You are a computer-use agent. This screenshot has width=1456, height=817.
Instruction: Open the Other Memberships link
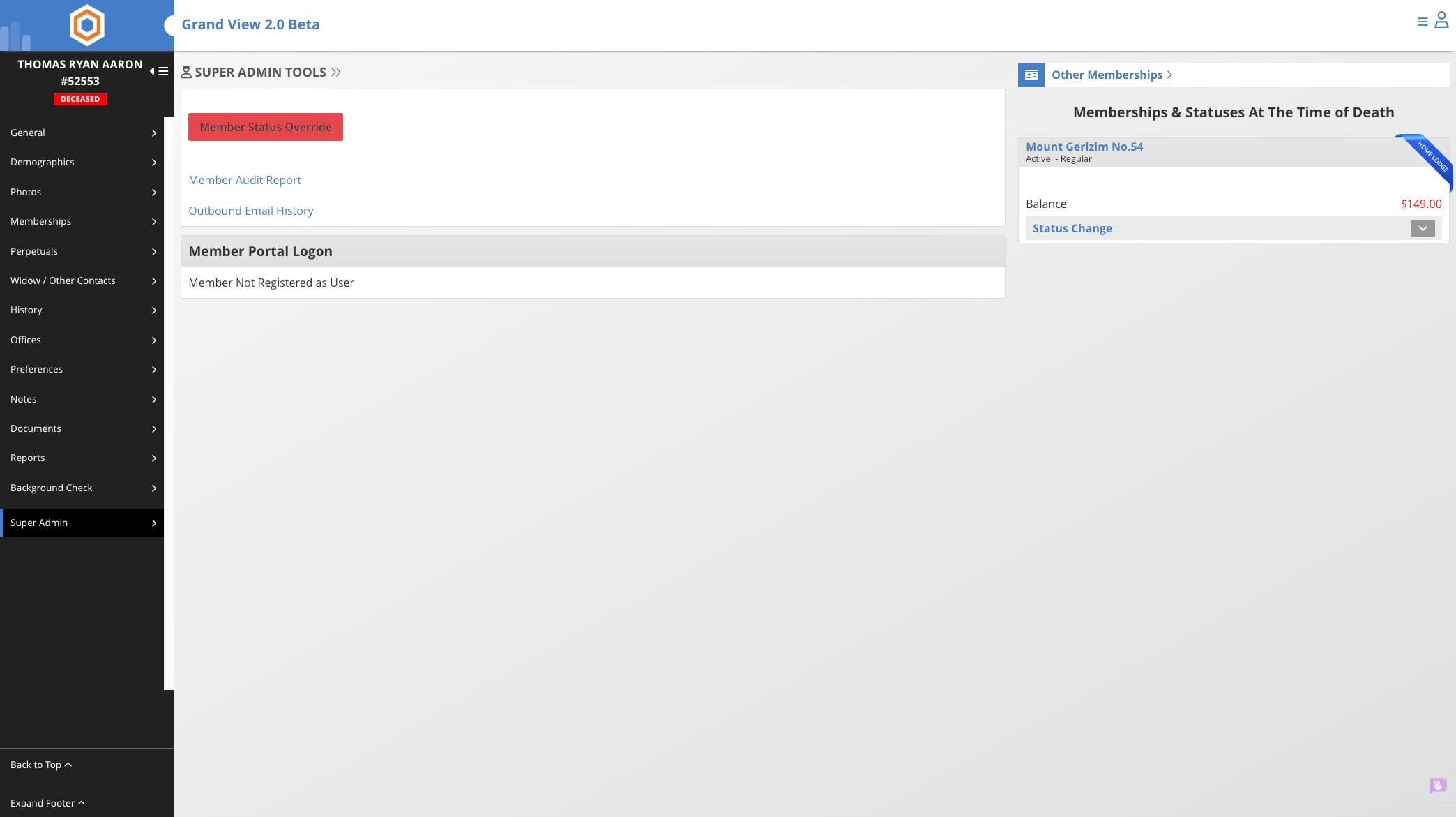point(1112,75)
